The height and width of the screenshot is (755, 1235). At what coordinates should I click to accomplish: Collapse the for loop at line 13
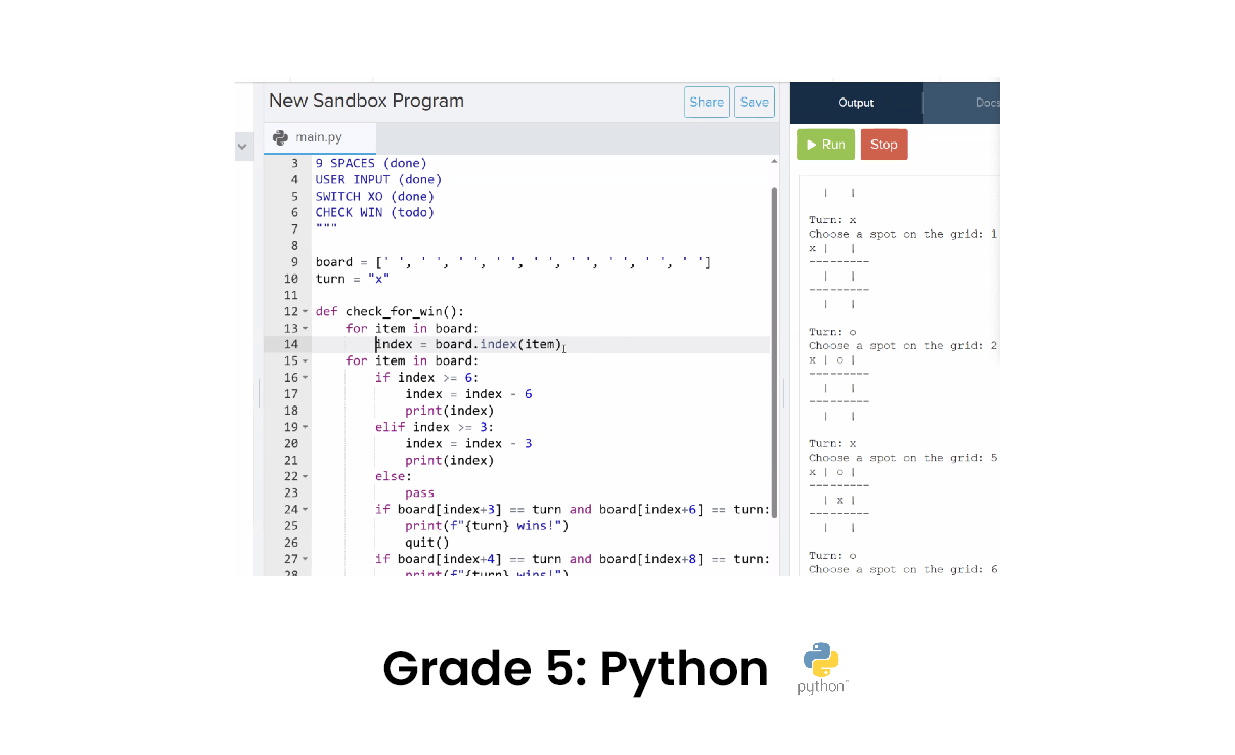click(x=305, y=328)
